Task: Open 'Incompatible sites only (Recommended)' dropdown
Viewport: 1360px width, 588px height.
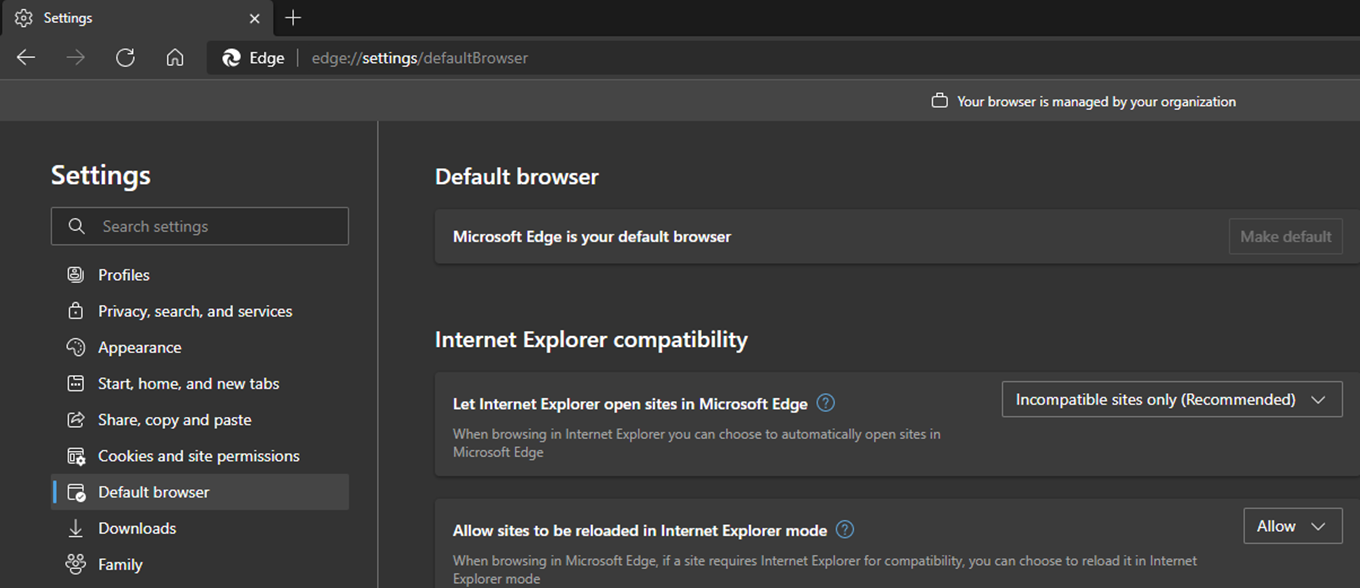Action: (x=1172, y=399)
